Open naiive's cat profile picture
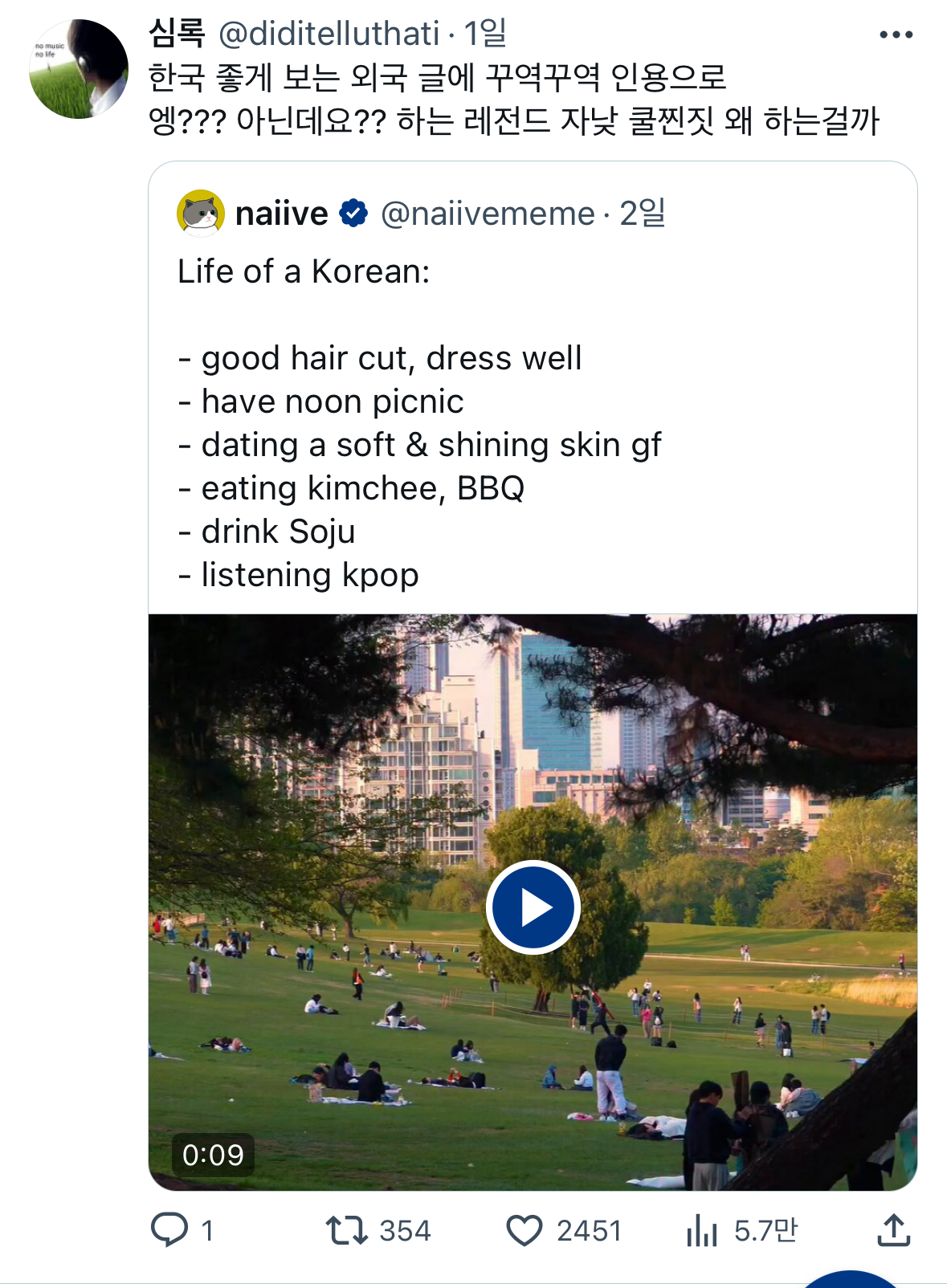 200,214
